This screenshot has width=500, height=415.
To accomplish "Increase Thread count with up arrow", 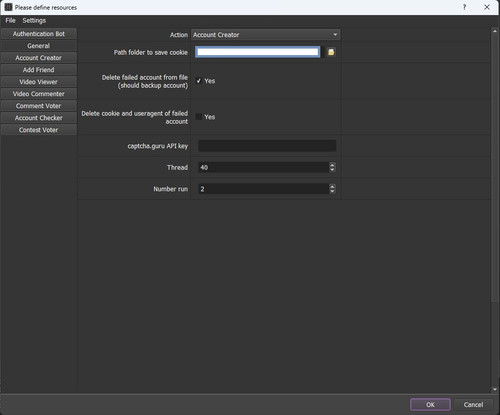I will pos(332,165).
